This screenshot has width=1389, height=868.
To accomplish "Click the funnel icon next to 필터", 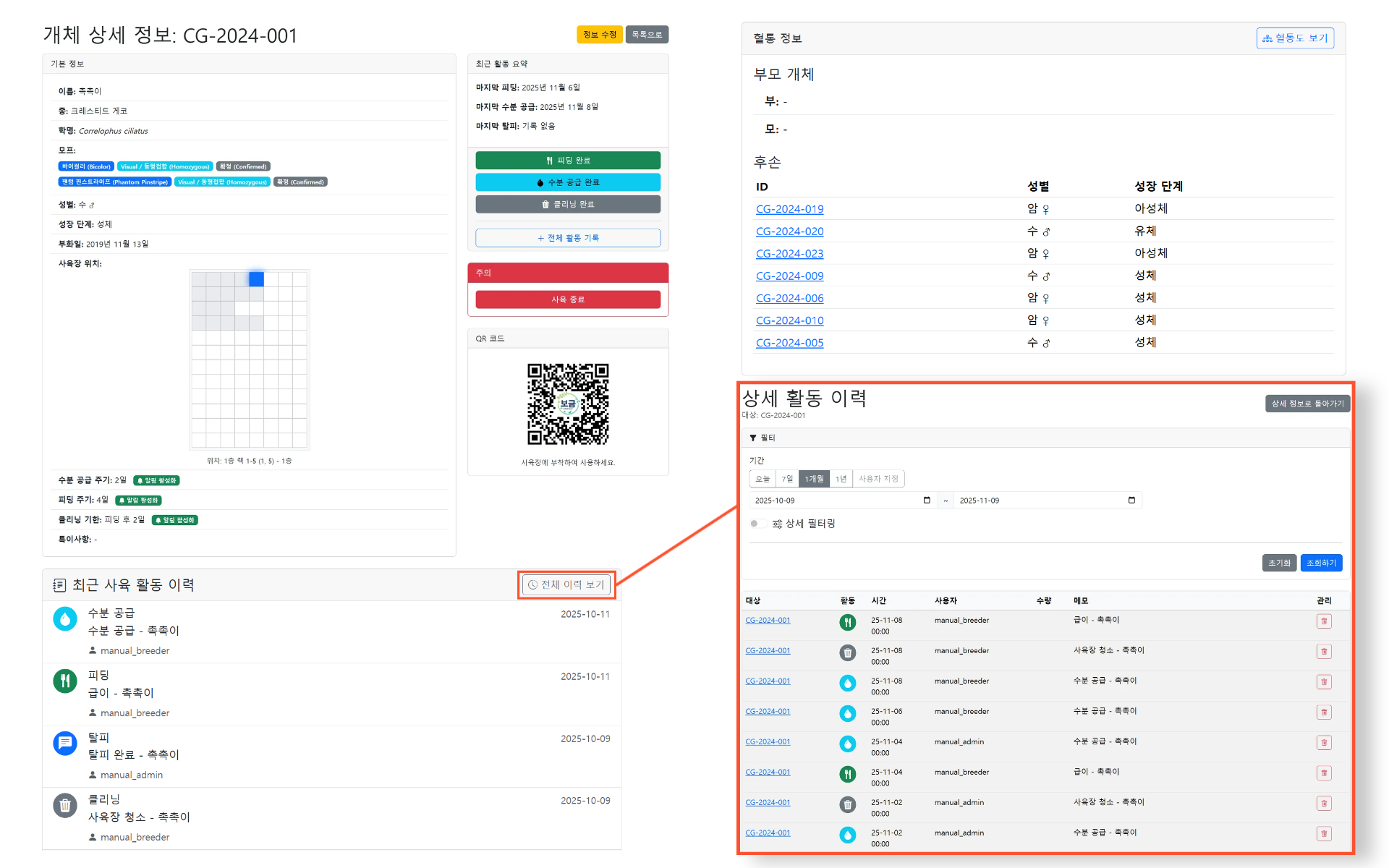I will pos(754,437).
